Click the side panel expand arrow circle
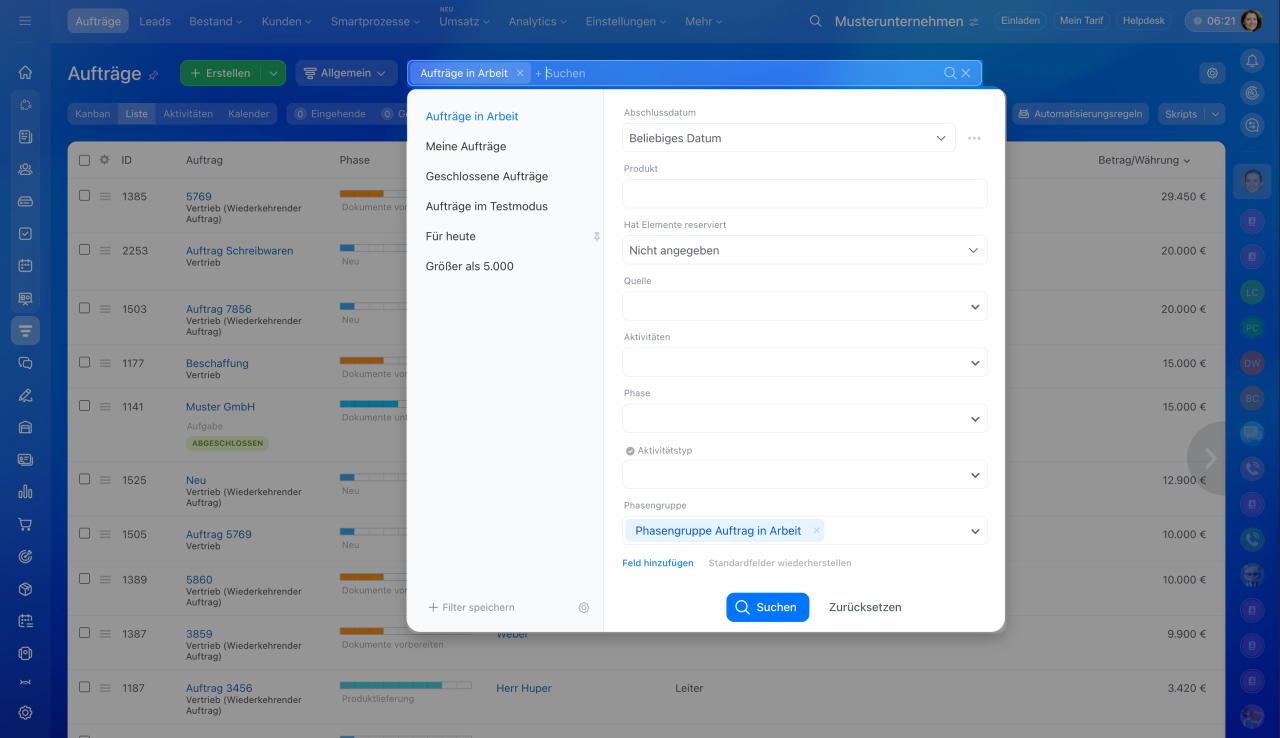The height and width of the screenshot is (738, 1280). (1210, 458)
